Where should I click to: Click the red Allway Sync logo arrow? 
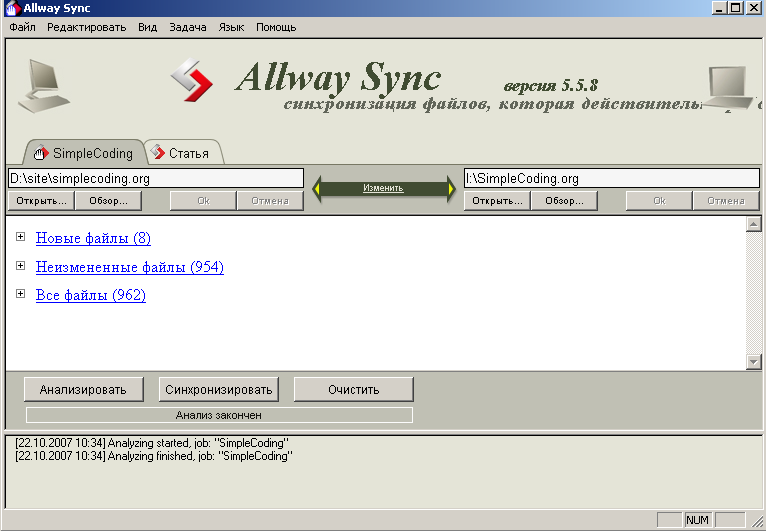pyautogui.click(x=192, y=80)
